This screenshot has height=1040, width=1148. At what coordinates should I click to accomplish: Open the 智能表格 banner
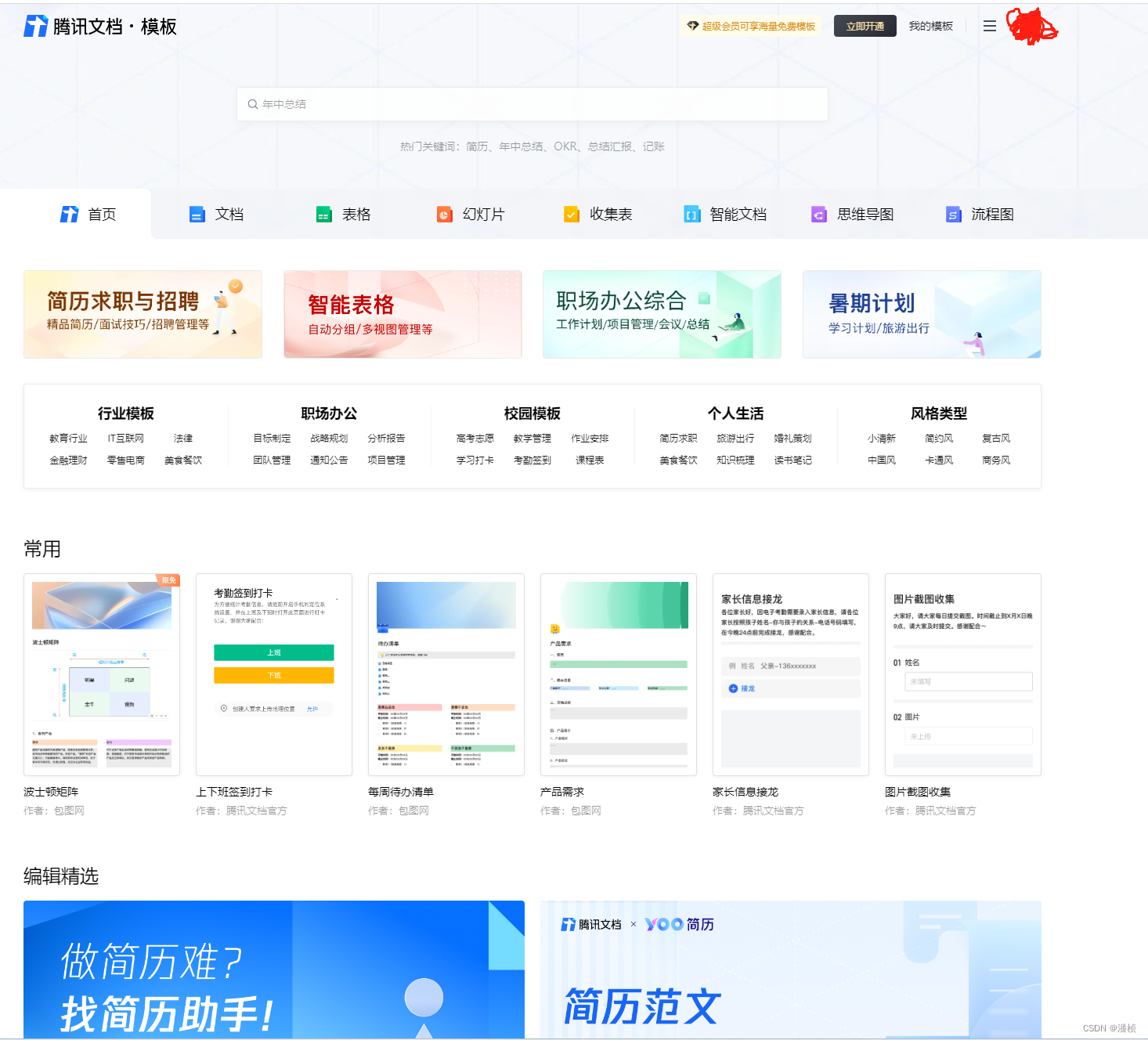tap(403, 314)
